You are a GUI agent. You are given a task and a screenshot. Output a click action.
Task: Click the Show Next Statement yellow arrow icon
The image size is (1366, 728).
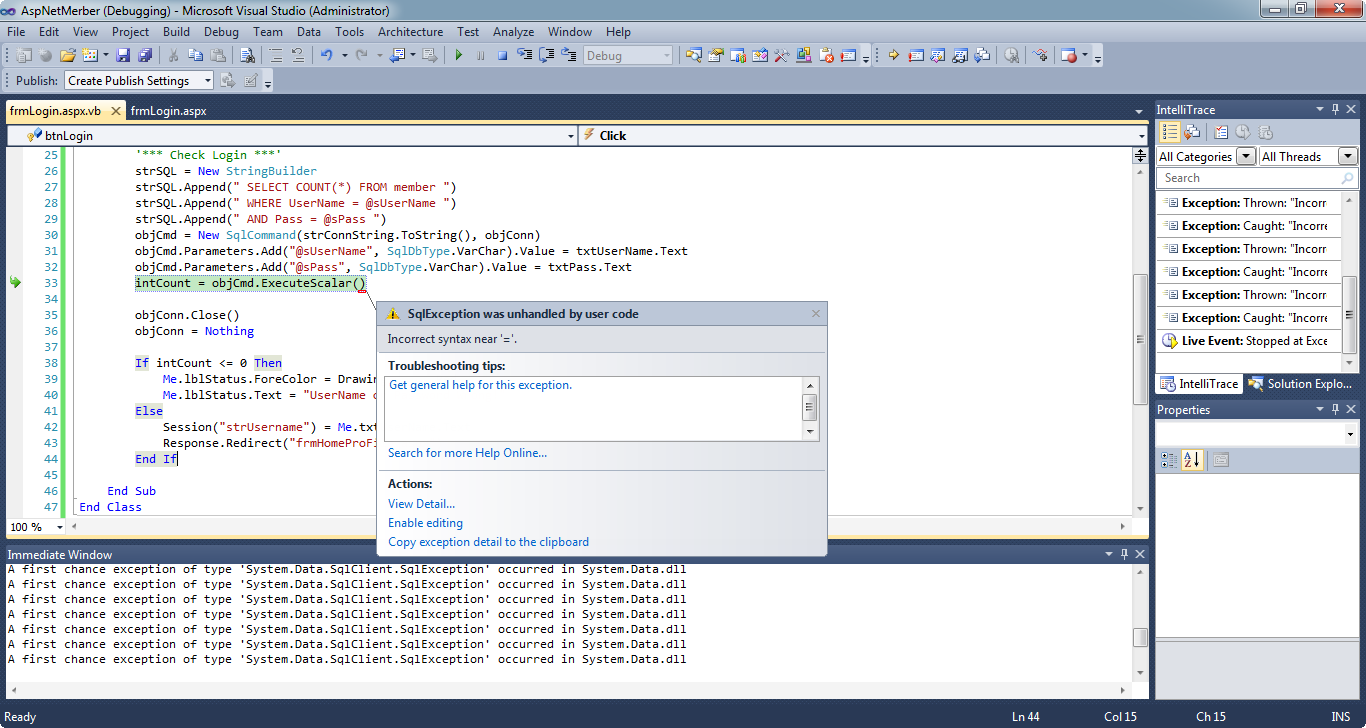point(893,55)
